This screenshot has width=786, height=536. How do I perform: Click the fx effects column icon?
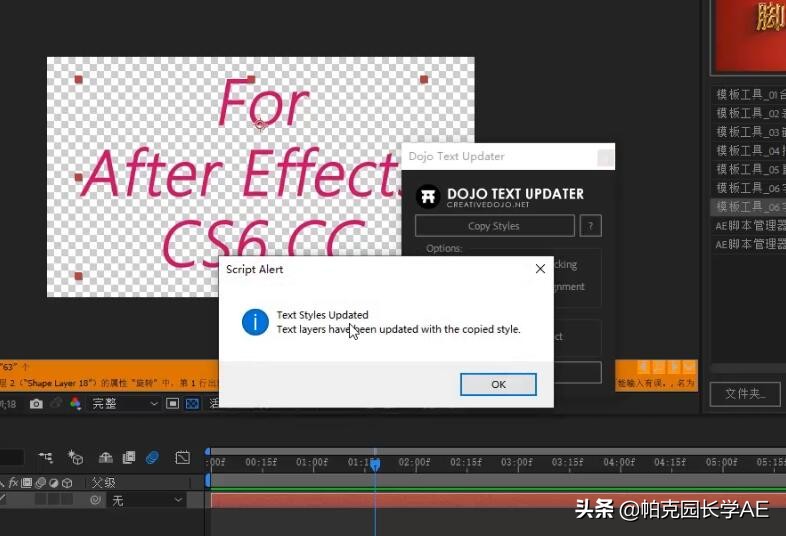coord(14,482)
